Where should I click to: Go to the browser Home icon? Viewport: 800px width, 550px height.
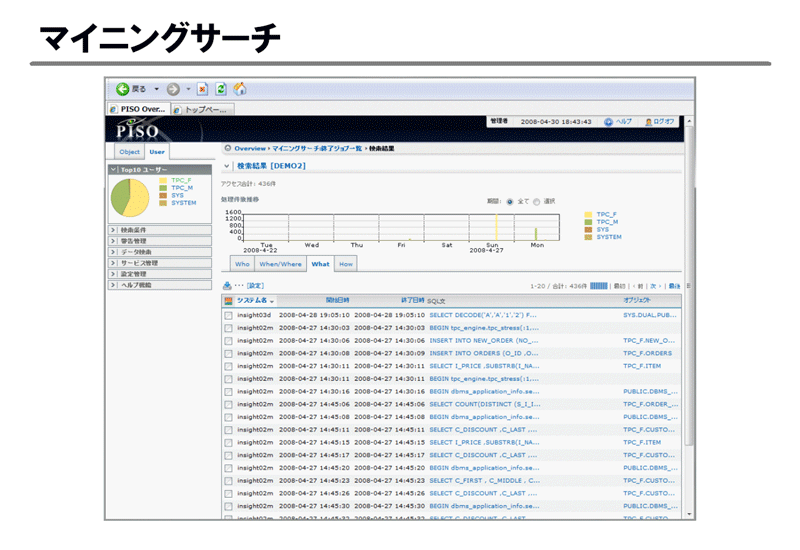[240, 89]
